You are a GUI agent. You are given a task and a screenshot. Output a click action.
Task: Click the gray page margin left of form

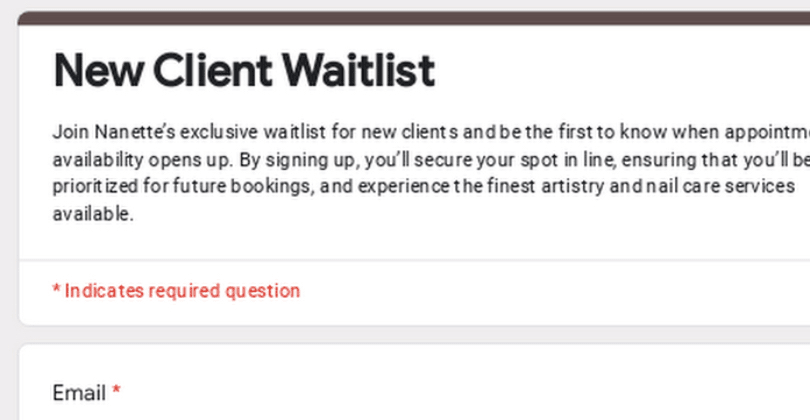click(8, 200)
